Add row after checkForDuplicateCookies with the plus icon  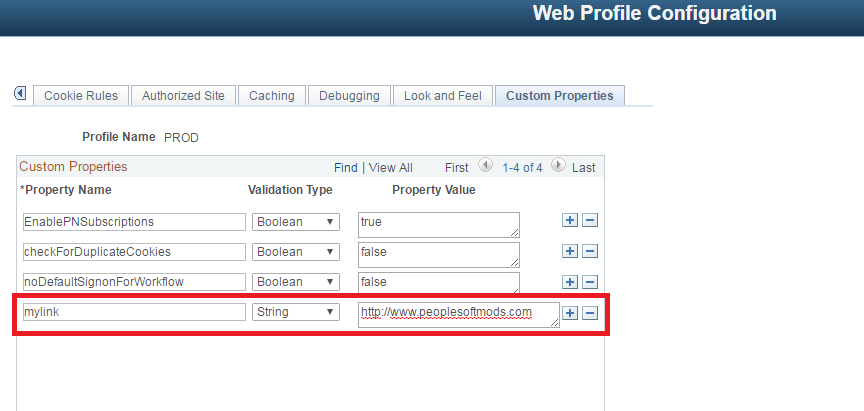point(569,252)
